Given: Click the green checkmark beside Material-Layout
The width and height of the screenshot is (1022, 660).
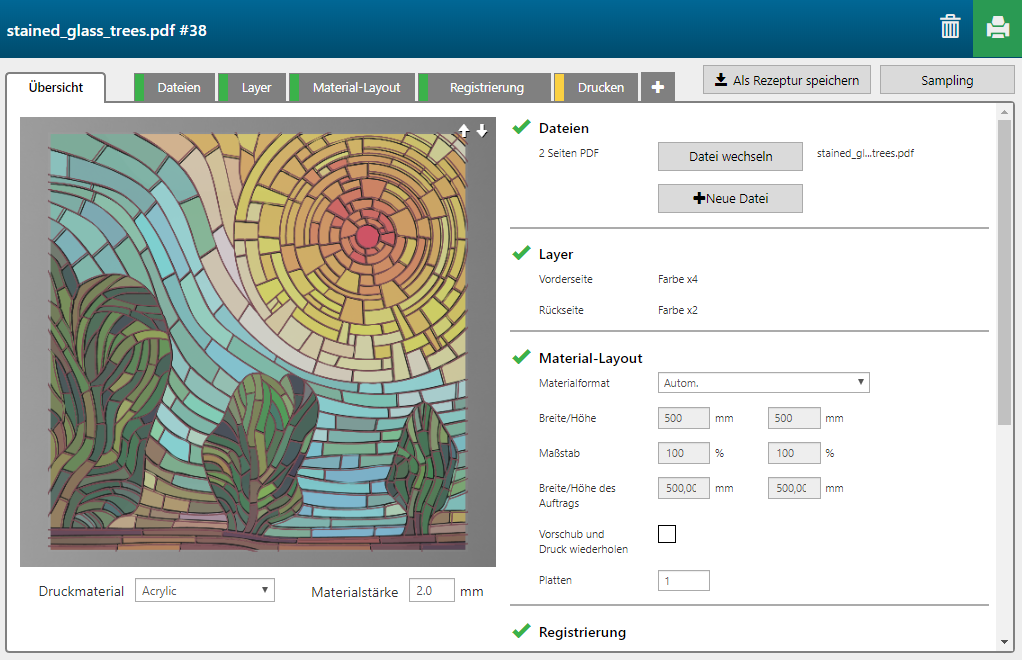Looking at the screenshot, I should tap(521, 357).
